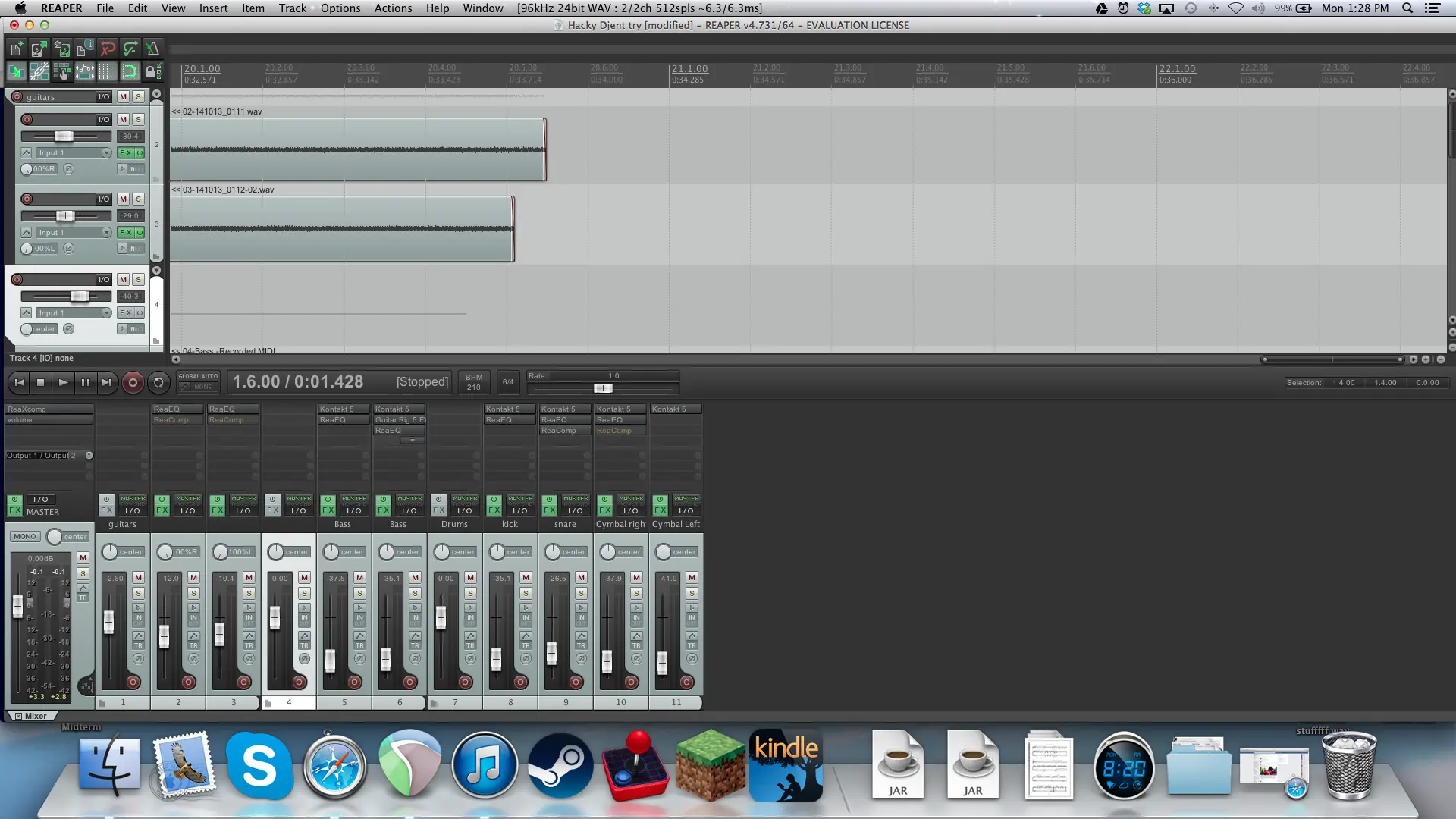
Task: Toggle FX bypass on track 2
Action: pyautogui.click(x=140, y=153)
